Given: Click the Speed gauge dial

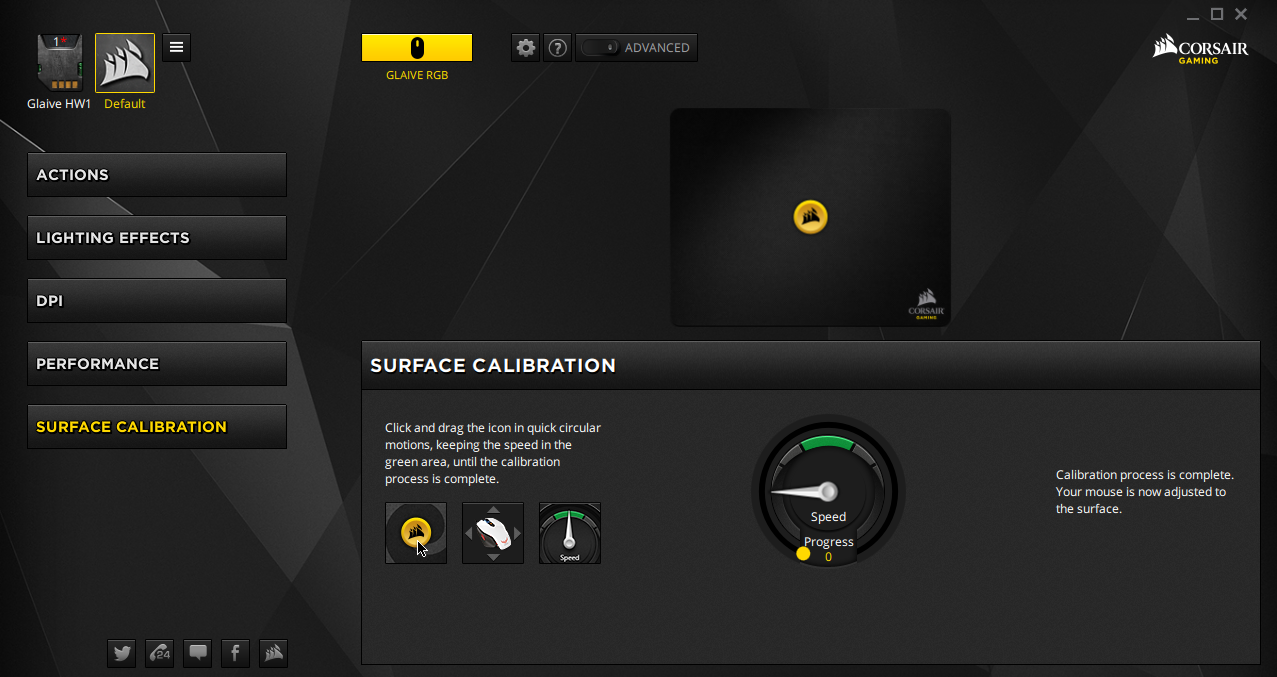Looking at the screenshot, I should click(828, 492).
